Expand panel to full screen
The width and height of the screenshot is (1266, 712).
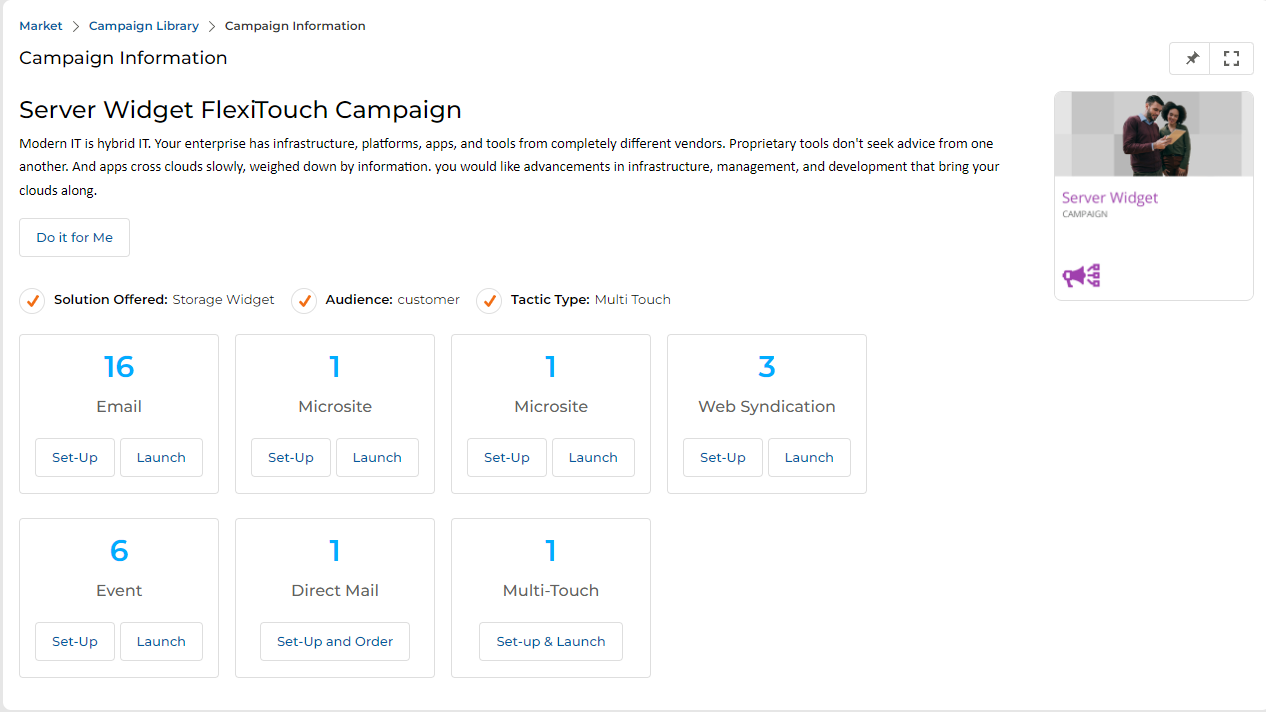[x=1232, y=59]
